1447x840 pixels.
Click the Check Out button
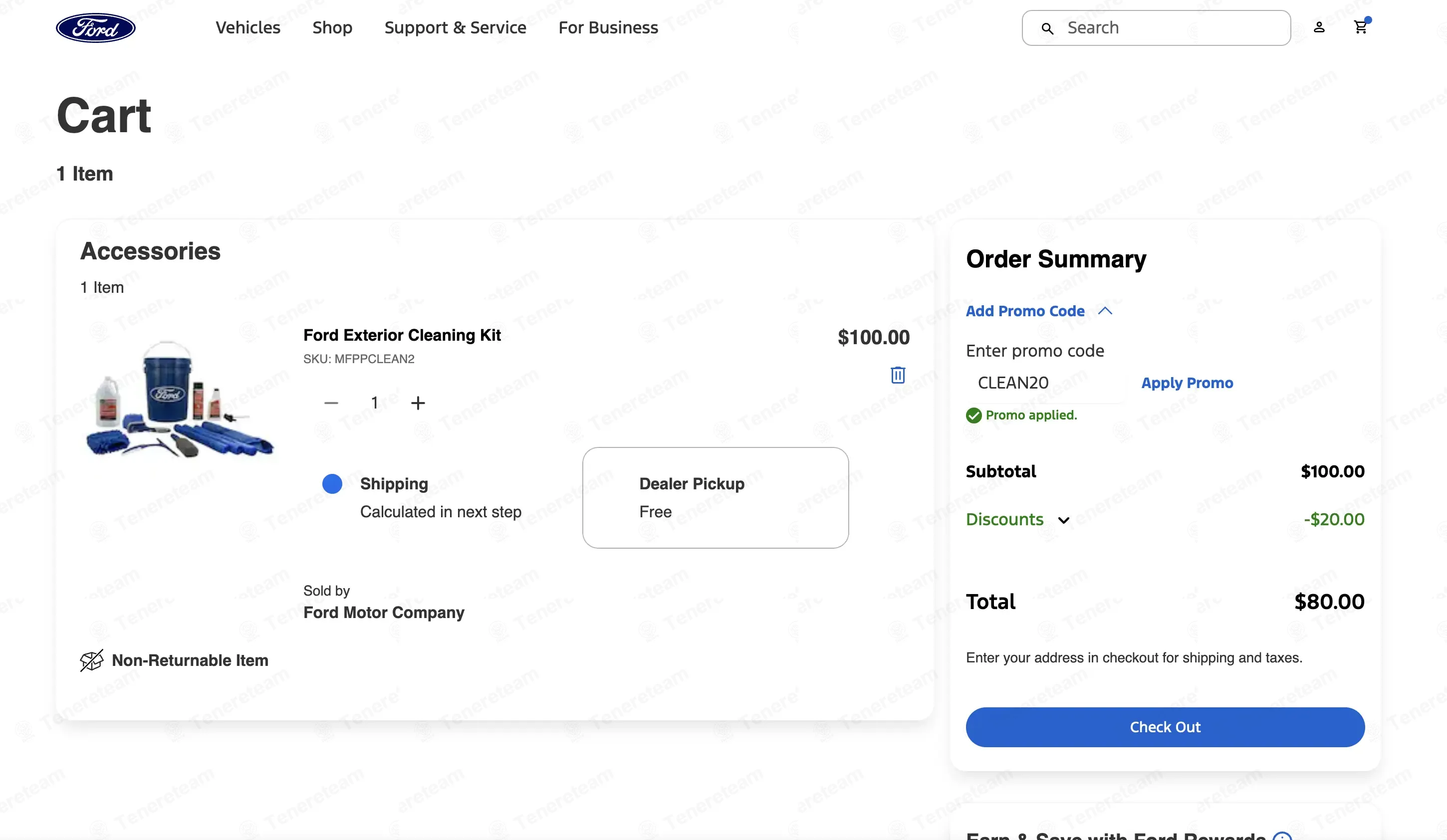1165,727
